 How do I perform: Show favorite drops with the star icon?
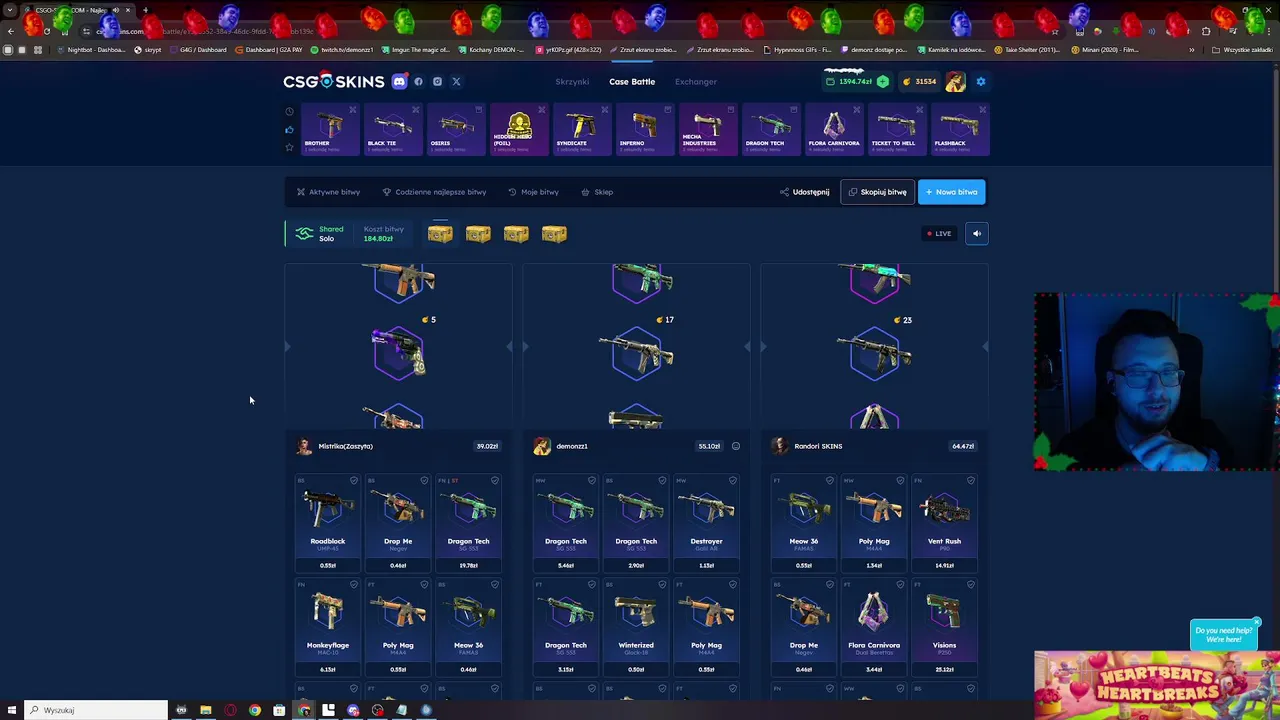click(290, 147)
